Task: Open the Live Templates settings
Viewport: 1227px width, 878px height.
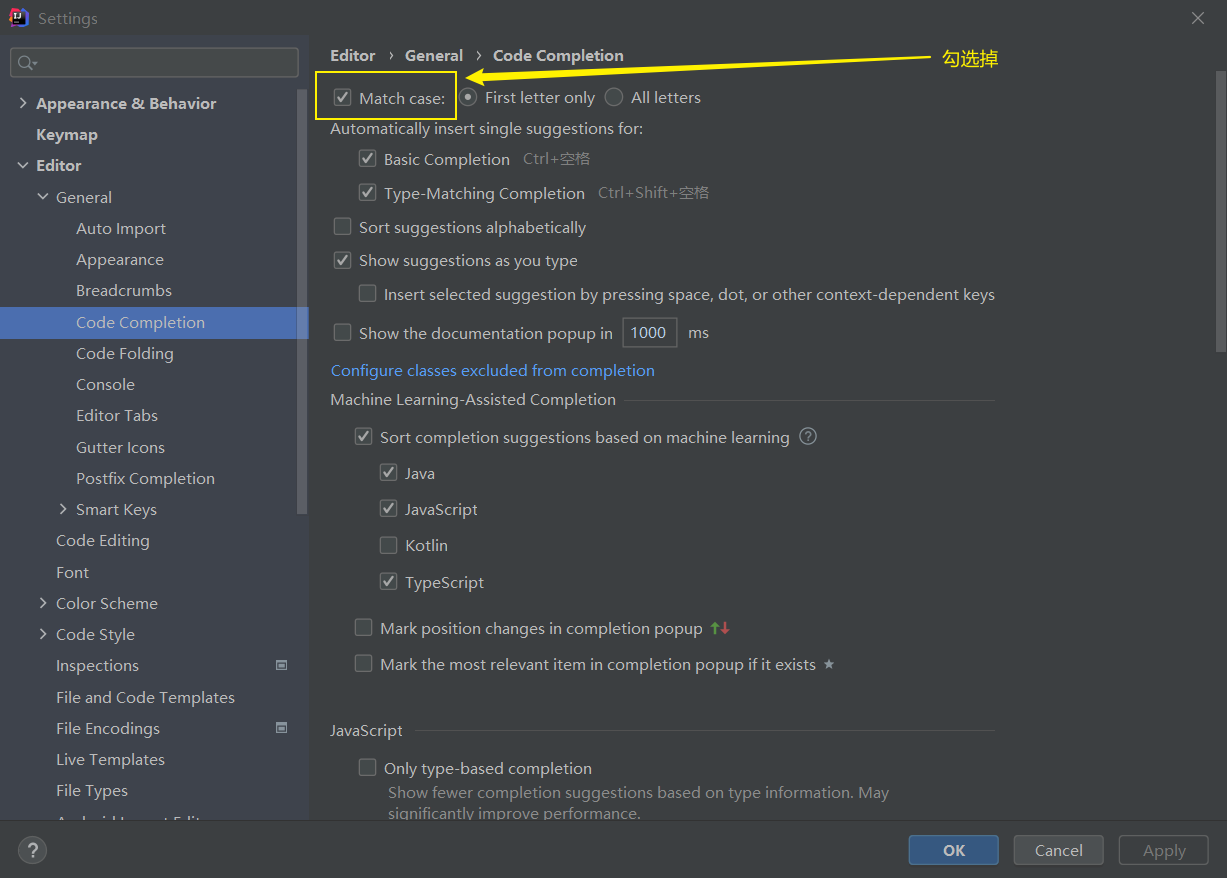Action: [110, 759]
